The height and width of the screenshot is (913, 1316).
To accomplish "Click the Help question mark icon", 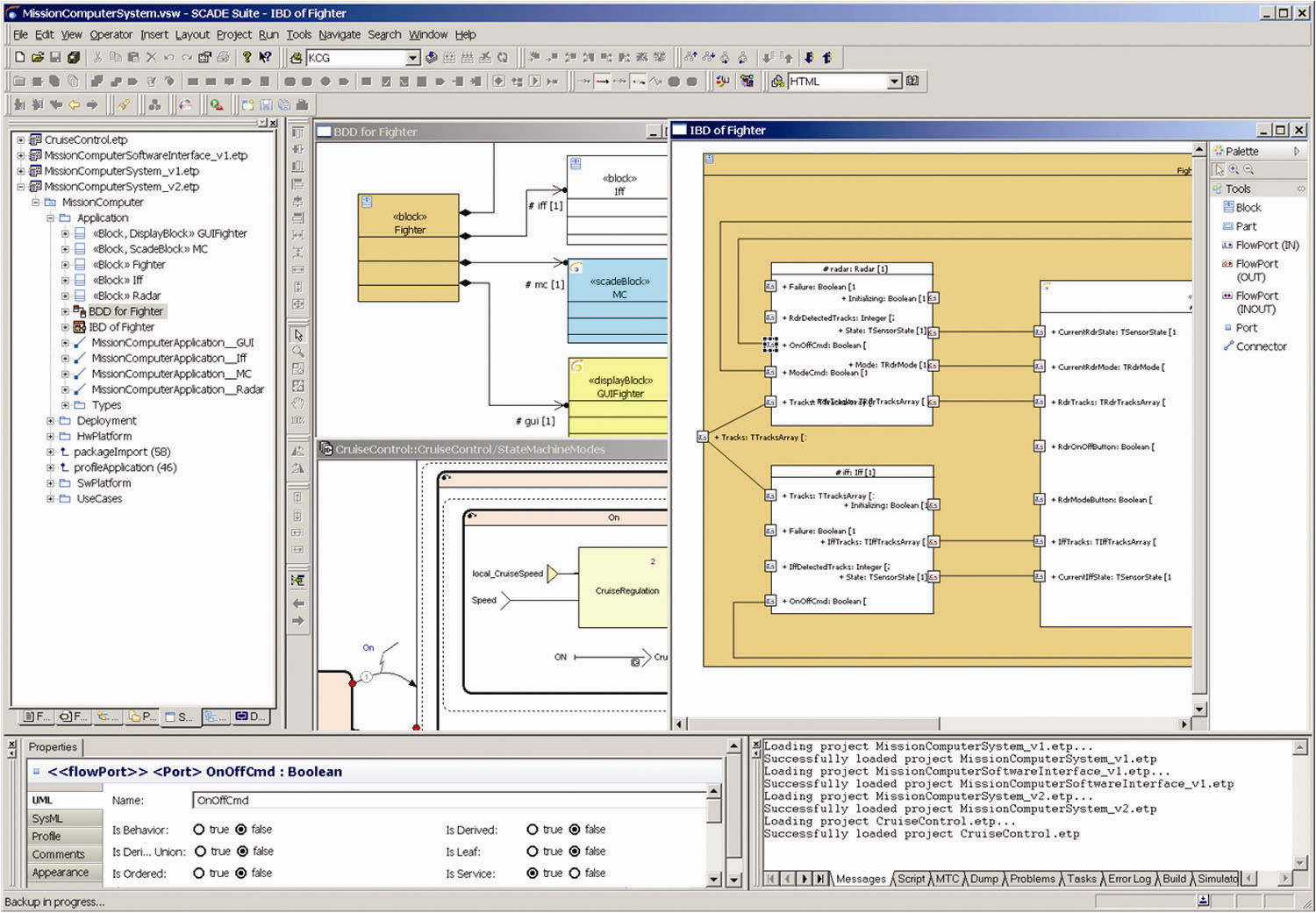I will (247, 57).
